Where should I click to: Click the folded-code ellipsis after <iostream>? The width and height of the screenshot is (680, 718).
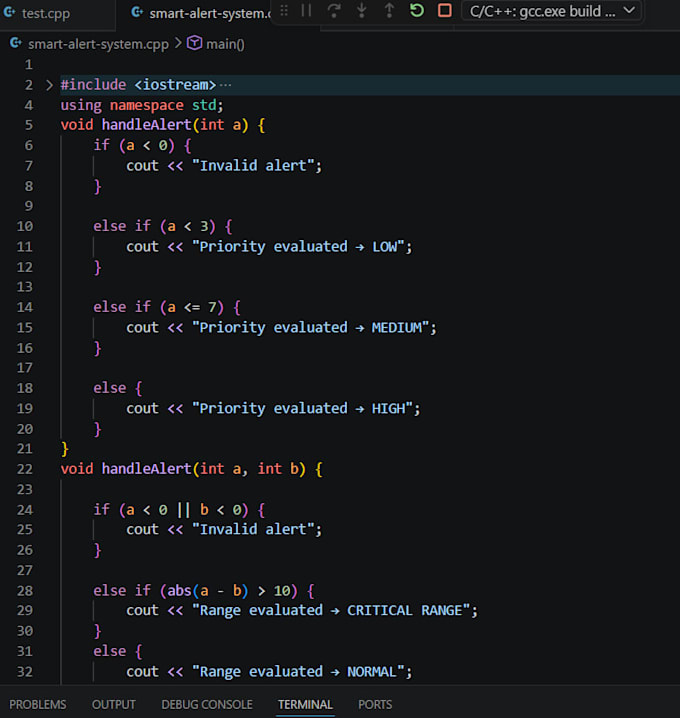click(x=225, y=85)
